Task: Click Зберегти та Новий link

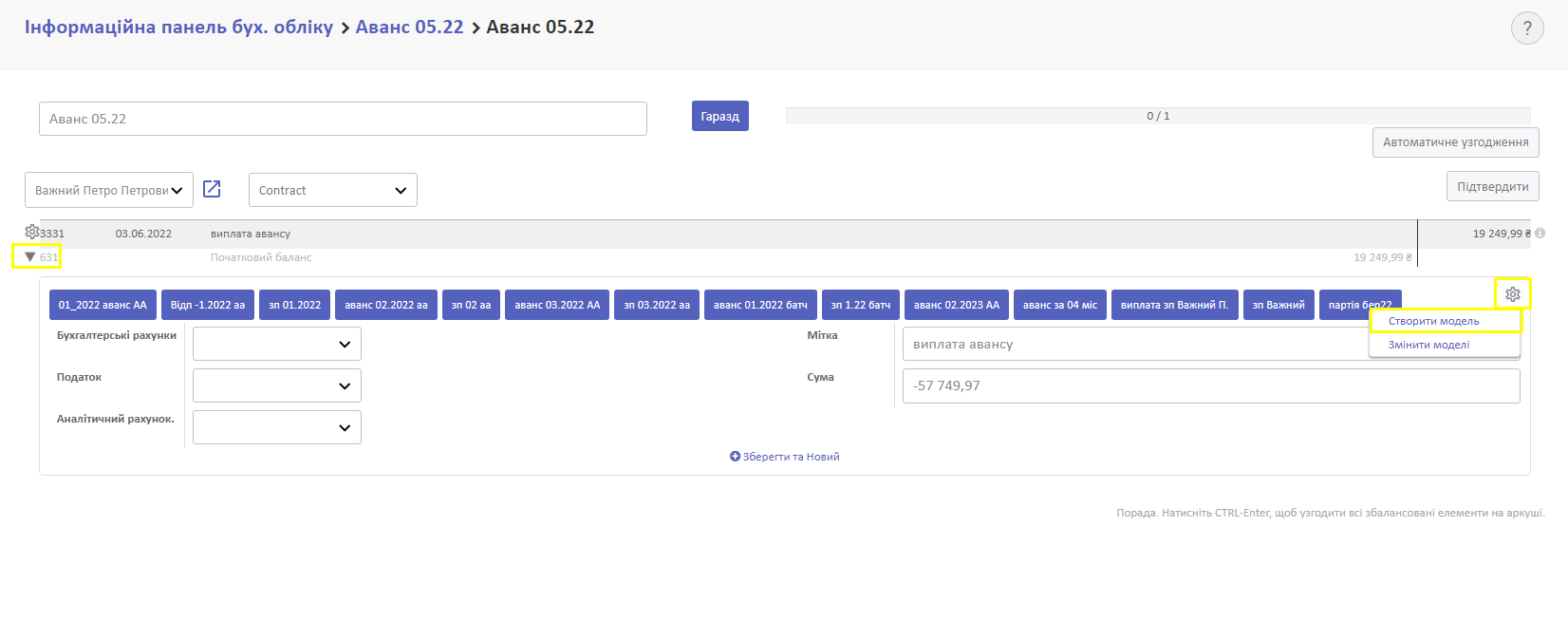Action: click(785, 457)
